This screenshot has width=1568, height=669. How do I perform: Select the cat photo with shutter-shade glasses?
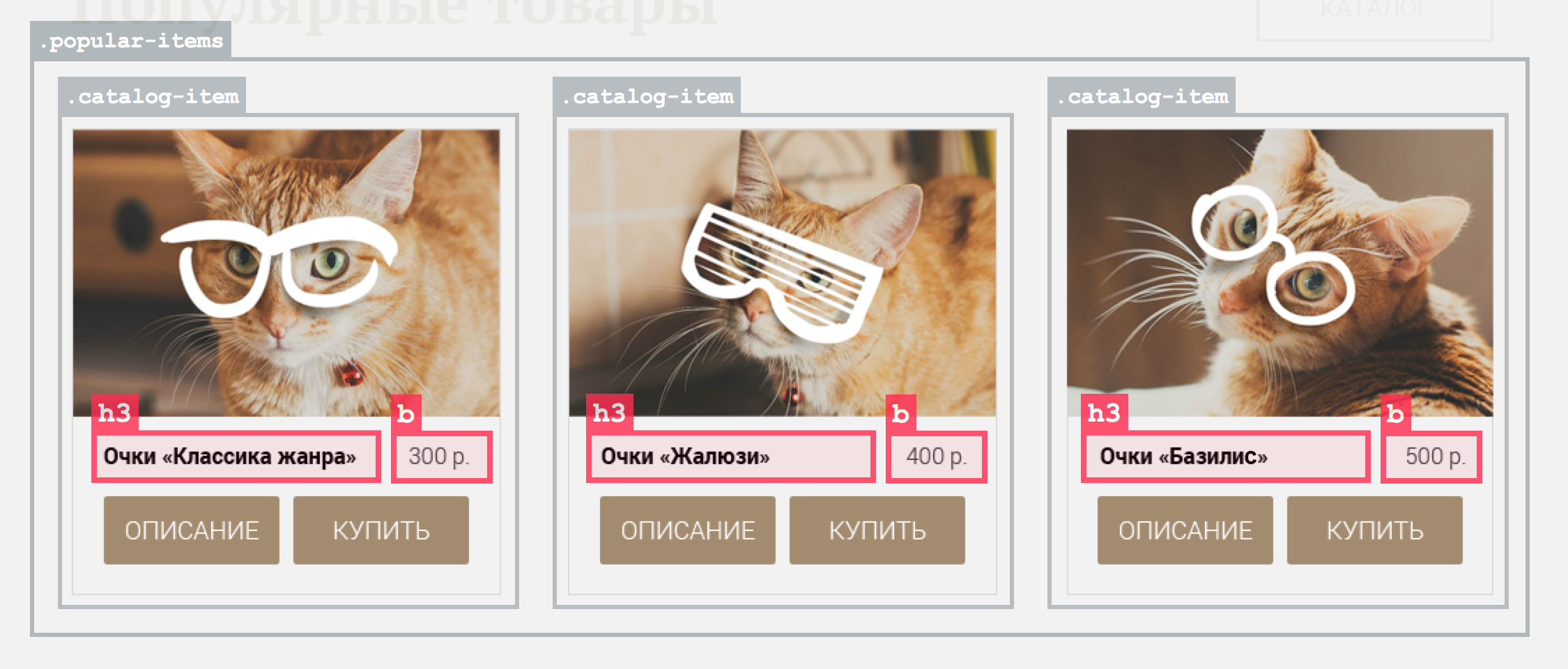click(x=783, y=272)
